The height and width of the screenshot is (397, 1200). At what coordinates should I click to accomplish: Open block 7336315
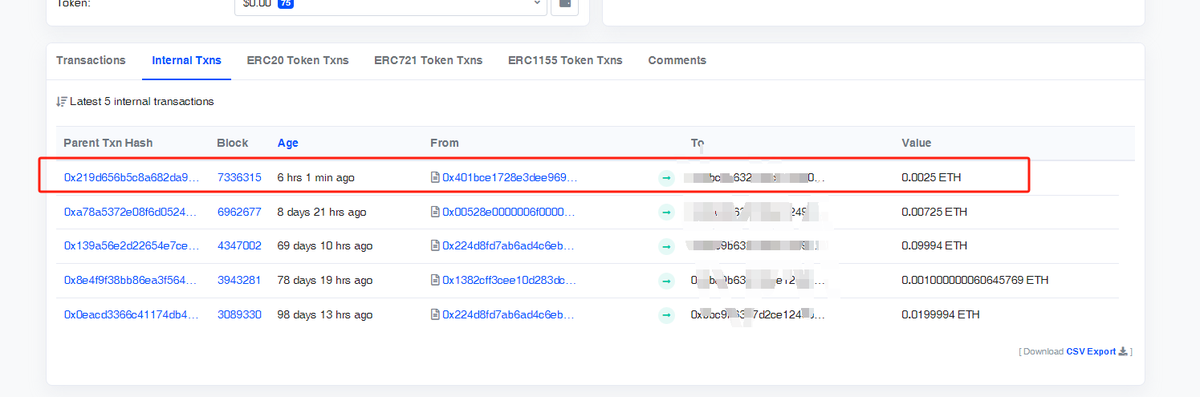tap(239, 177)
